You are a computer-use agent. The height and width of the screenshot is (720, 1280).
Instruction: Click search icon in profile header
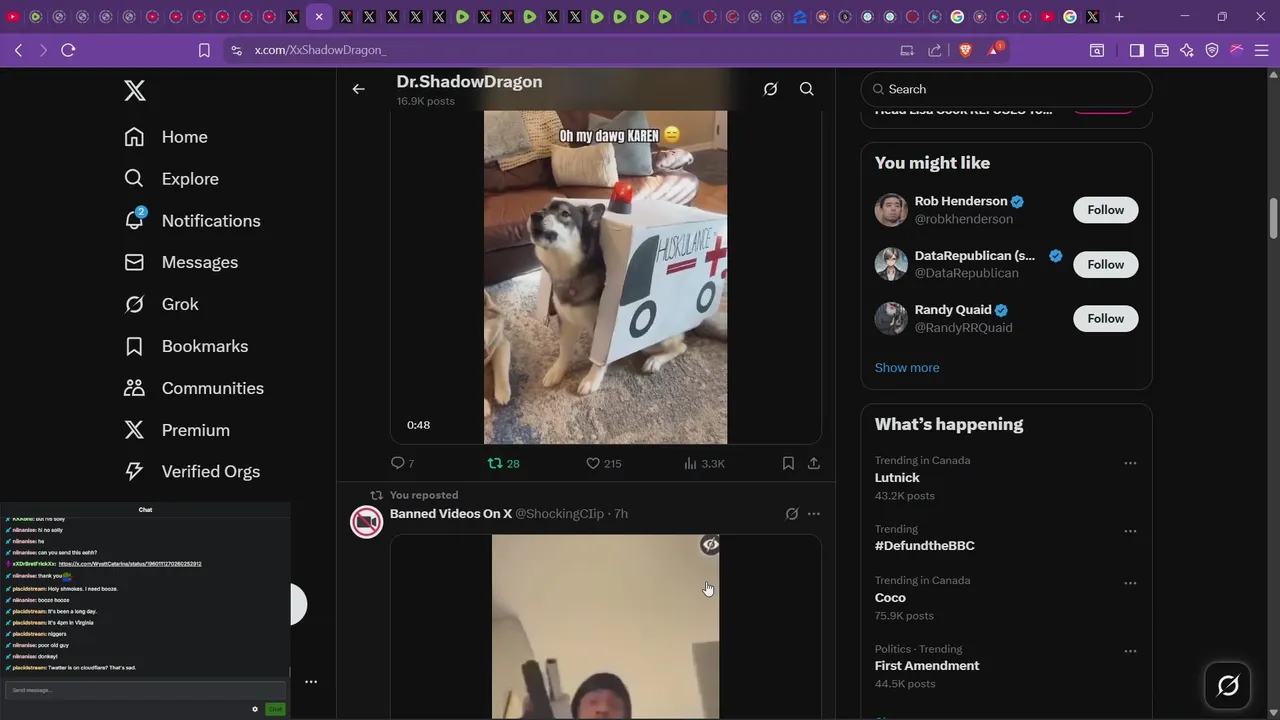[806, 89]
